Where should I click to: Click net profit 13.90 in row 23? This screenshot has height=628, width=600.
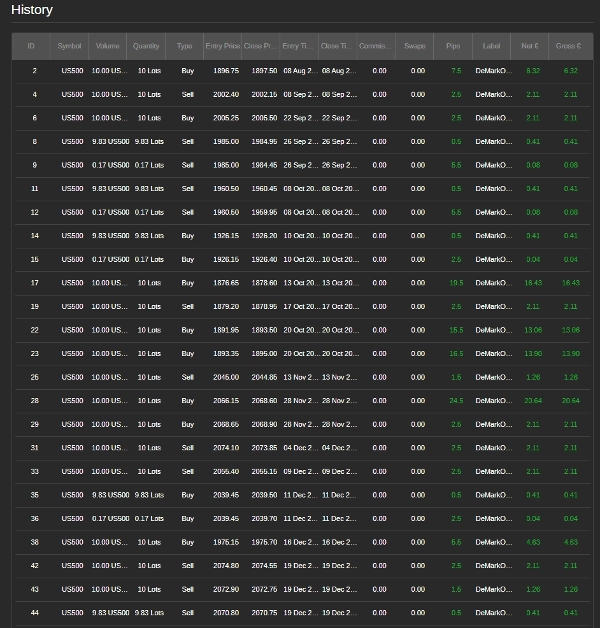click(x=533, y=354)
